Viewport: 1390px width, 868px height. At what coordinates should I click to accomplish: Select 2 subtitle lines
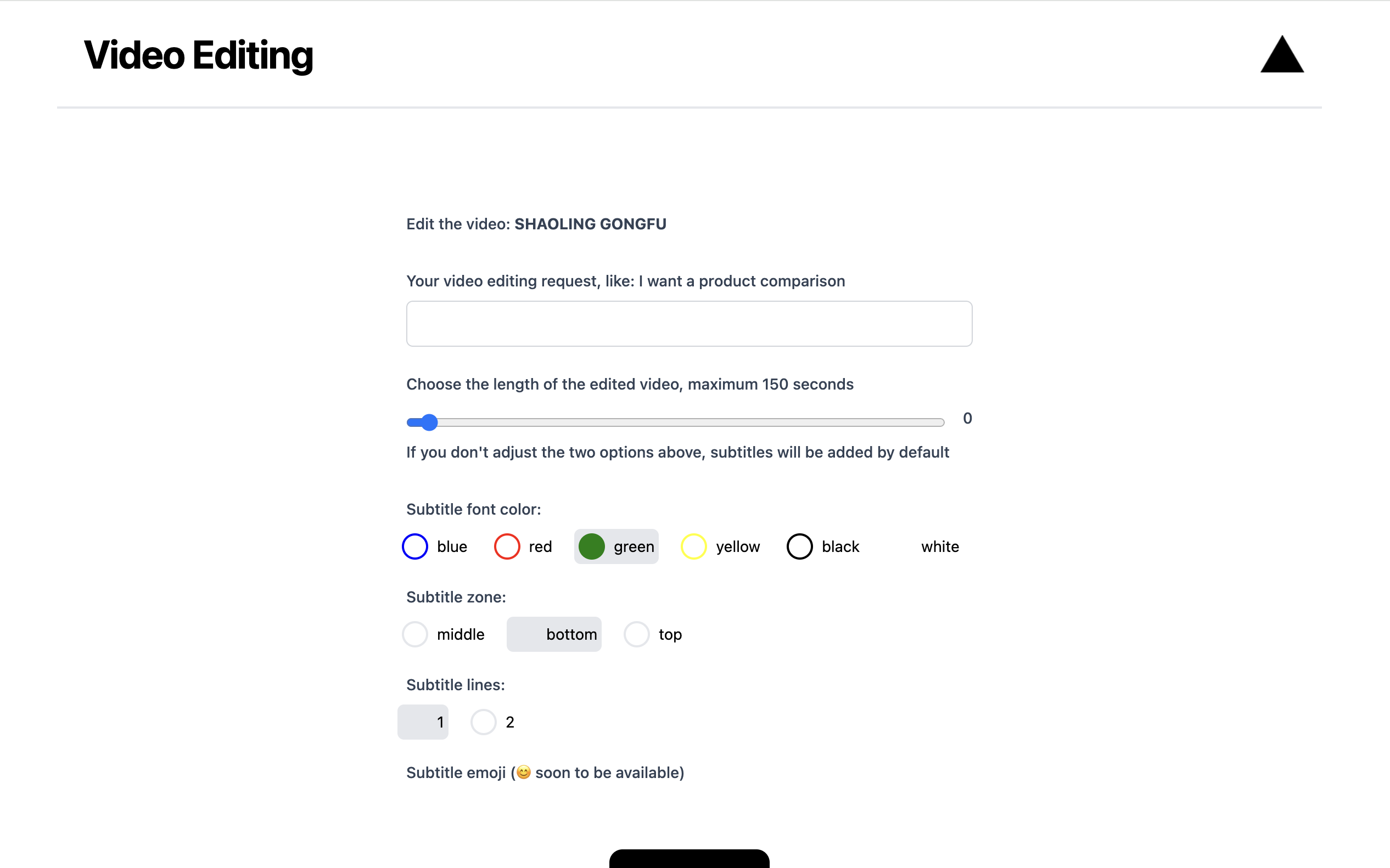[x=483, y=722]
